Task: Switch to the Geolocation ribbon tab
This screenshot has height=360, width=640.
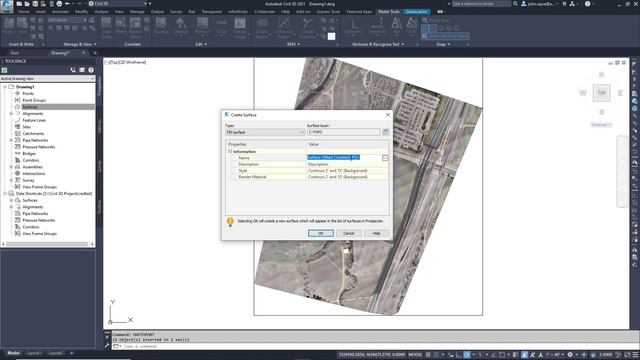Action: (417, 12)
